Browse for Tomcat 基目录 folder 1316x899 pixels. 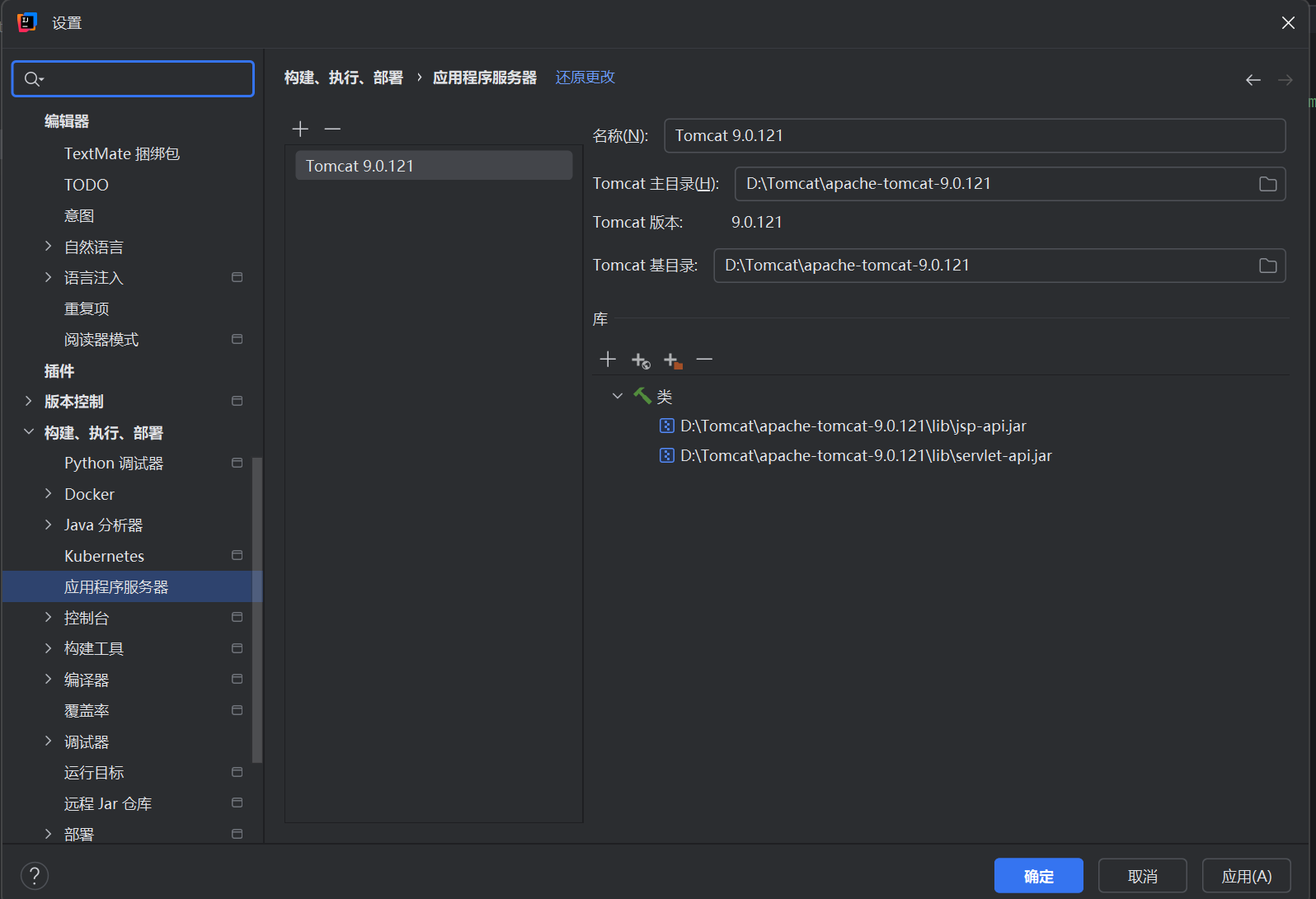click(x=1268, y=266)
